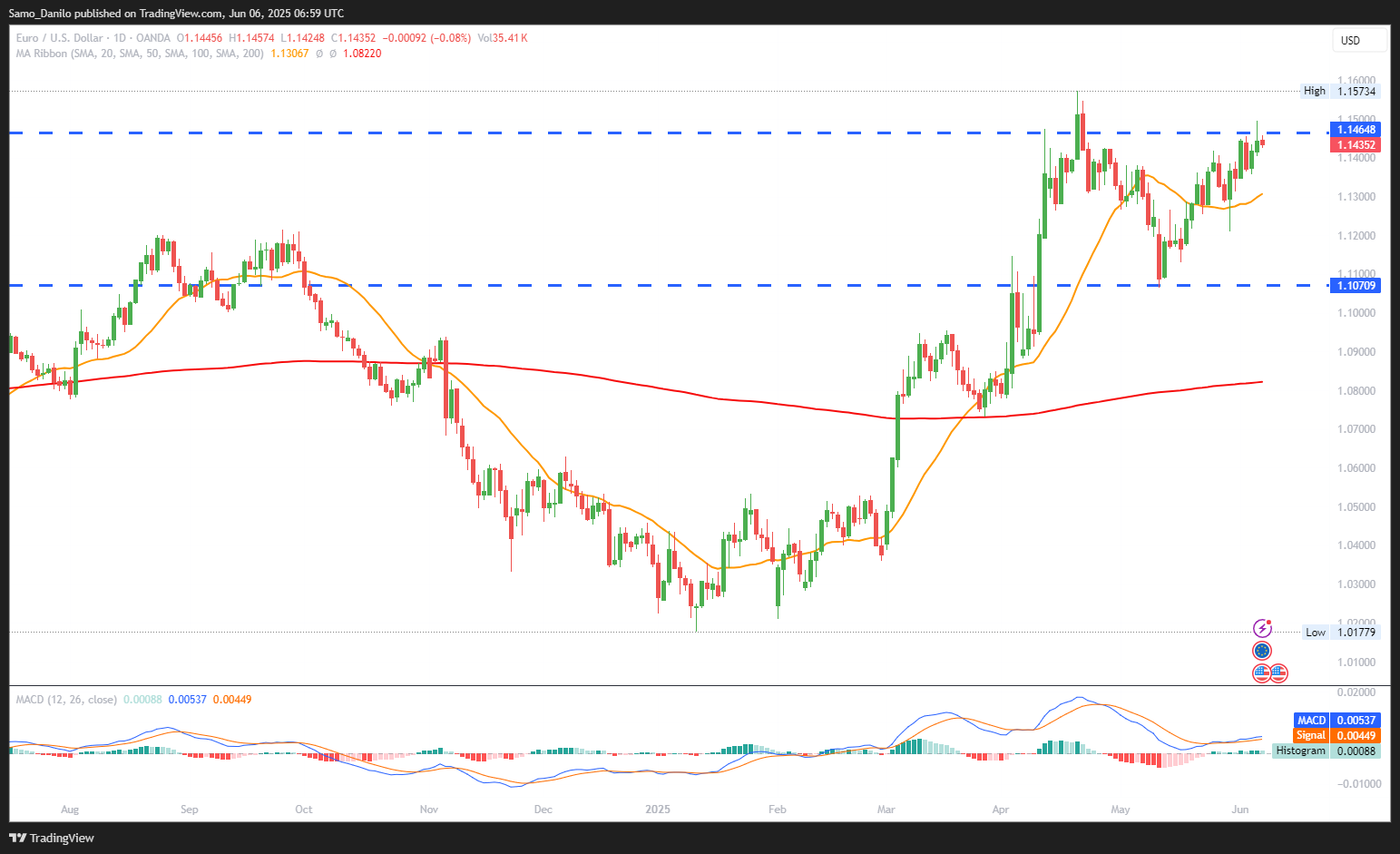Click the 1.14648 blue price label

click(x=1356, y=130)
